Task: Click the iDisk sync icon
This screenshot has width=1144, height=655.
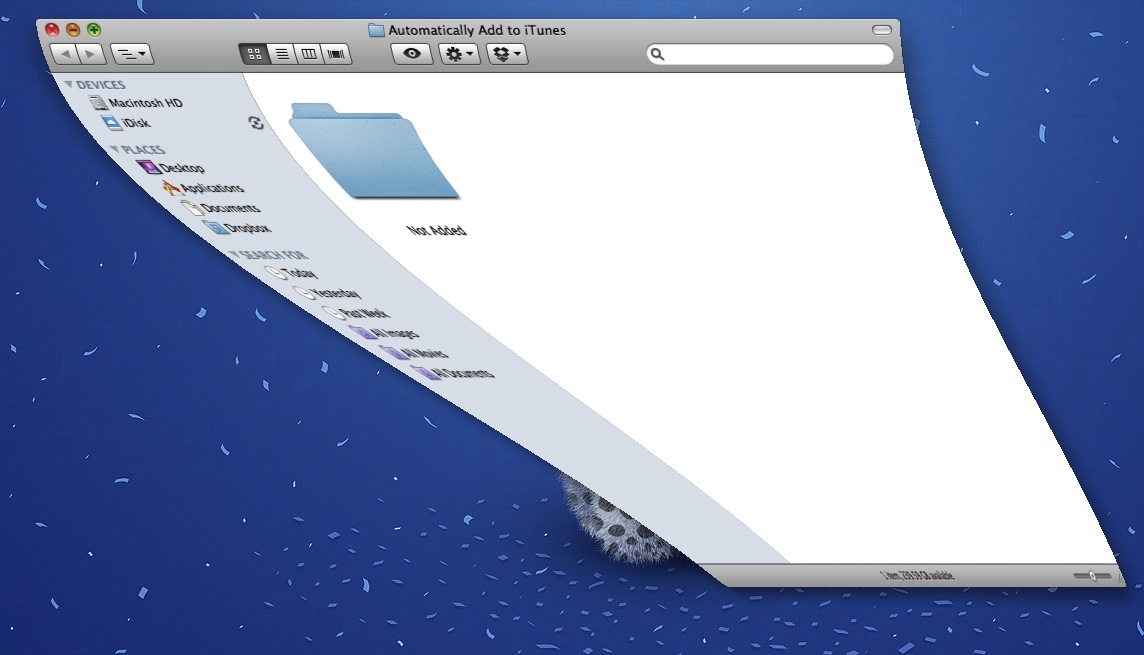Action: (256, 123)
